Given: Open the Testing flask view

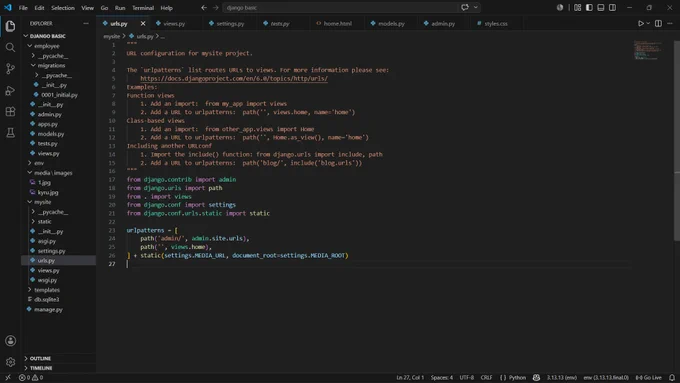Looking at the screenshot, I should [10, 133].
